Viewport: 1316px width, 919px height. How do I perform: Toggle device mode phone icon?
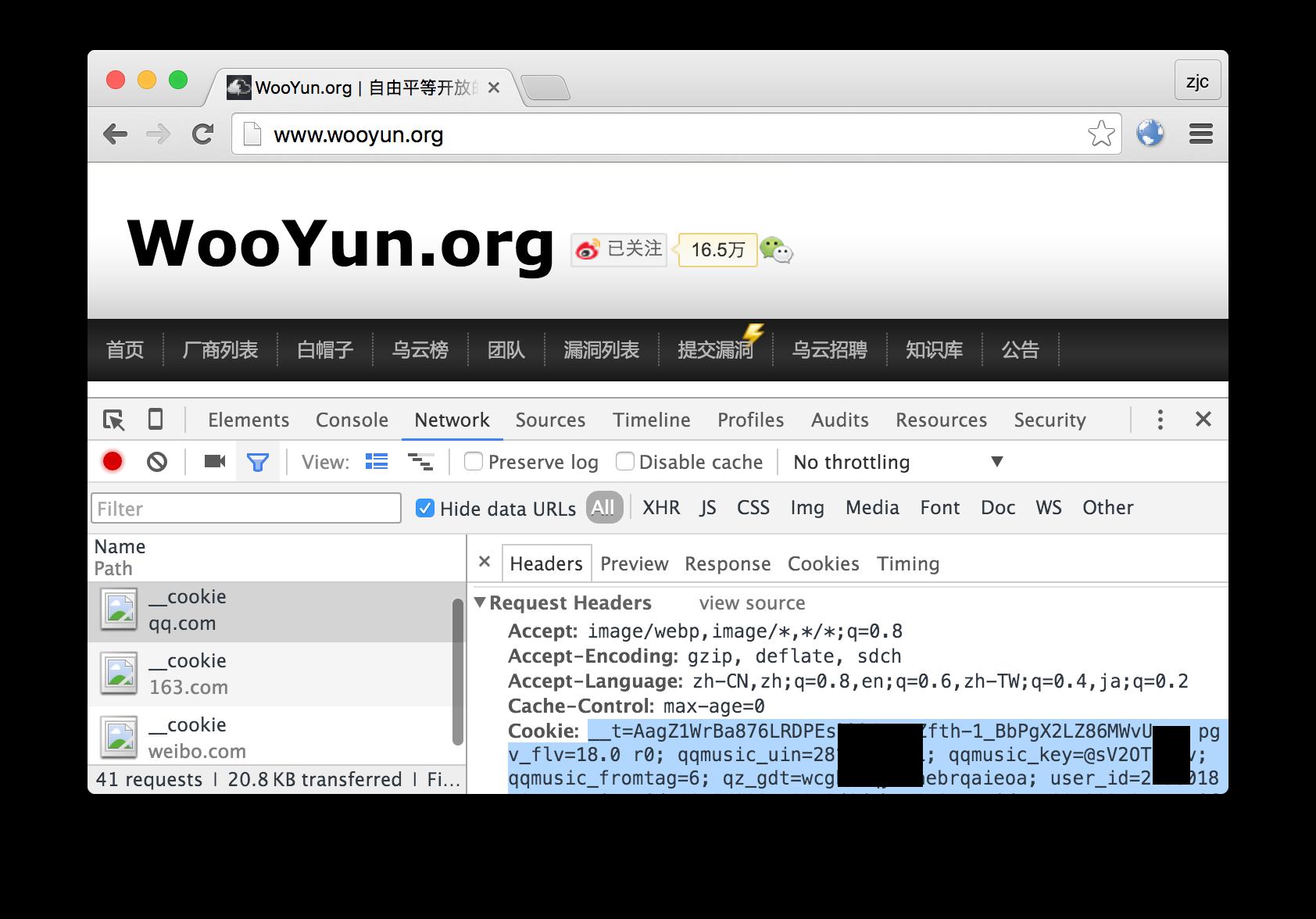click(x=156, y=420)
